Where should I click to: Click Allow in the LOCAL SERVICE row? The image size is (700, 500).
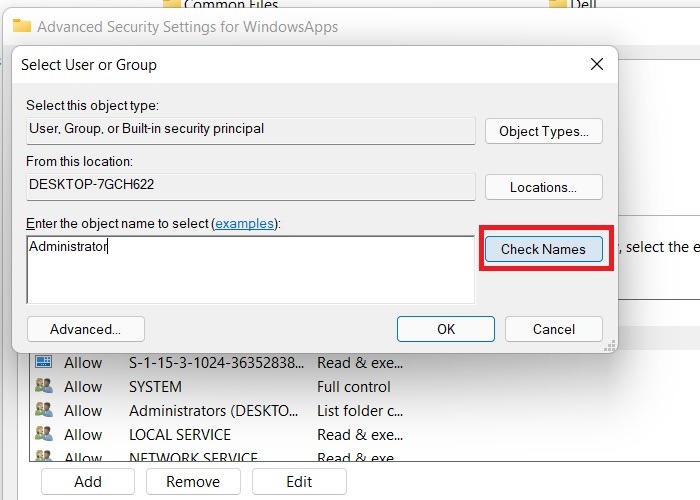[x=83, y=435]
